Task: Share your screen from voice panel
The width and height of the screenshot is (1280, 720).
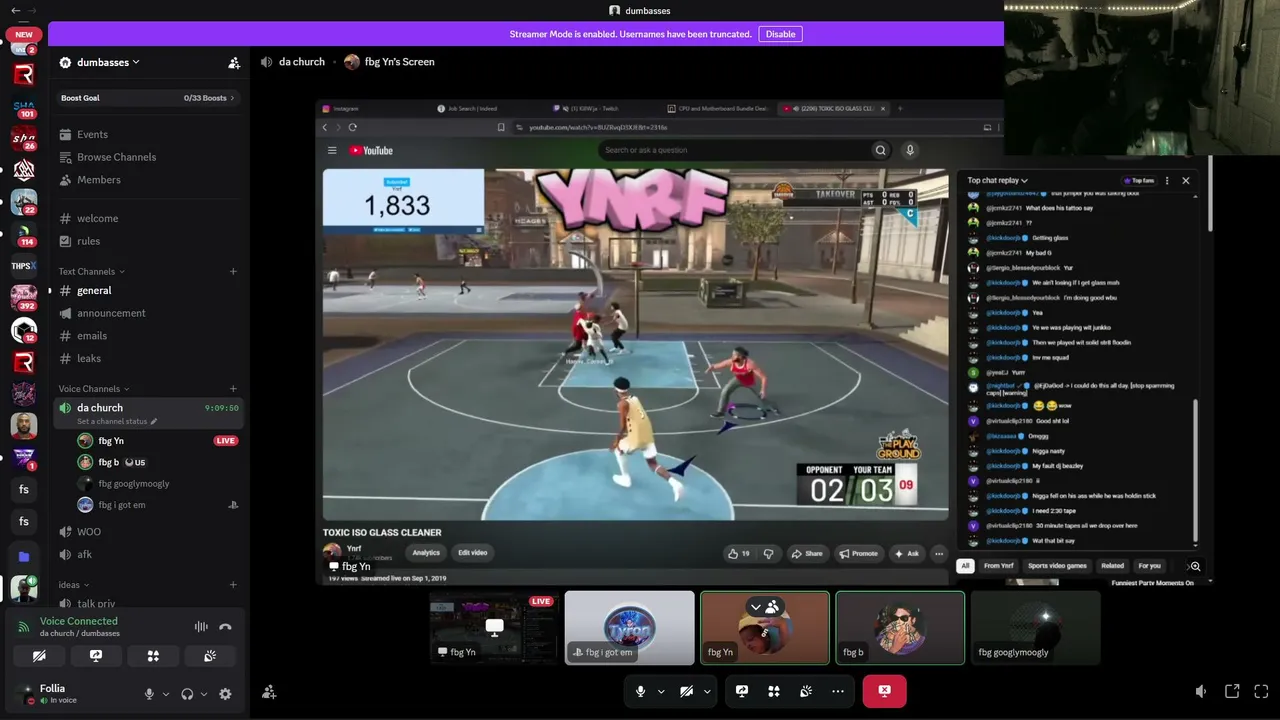Action: tap(96, 656)
